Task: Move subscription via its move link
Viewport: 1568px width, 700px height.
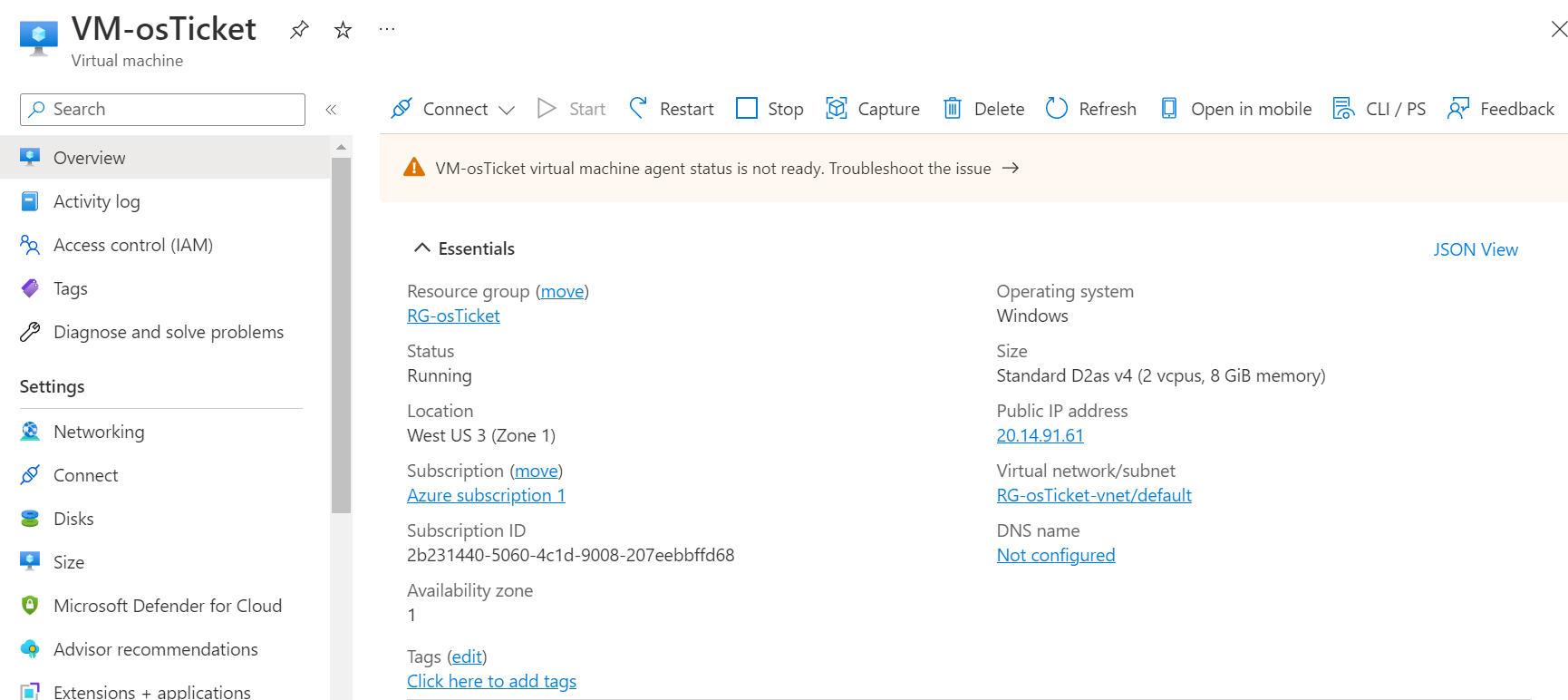Action: click(537, 471)
